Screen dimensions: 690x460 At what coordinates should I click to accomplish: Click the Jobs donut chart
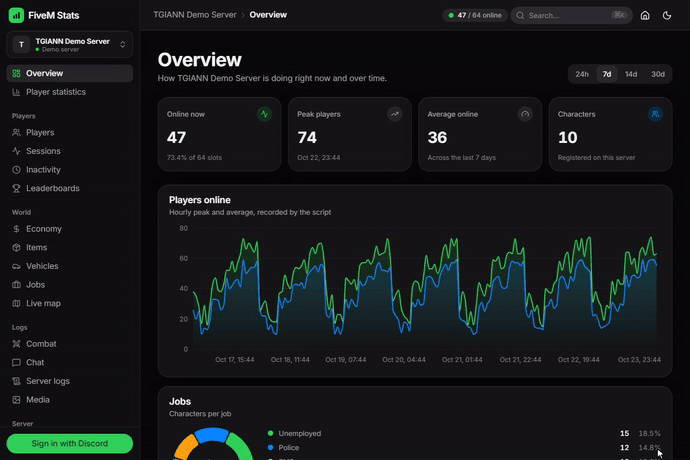pos(213,444)
